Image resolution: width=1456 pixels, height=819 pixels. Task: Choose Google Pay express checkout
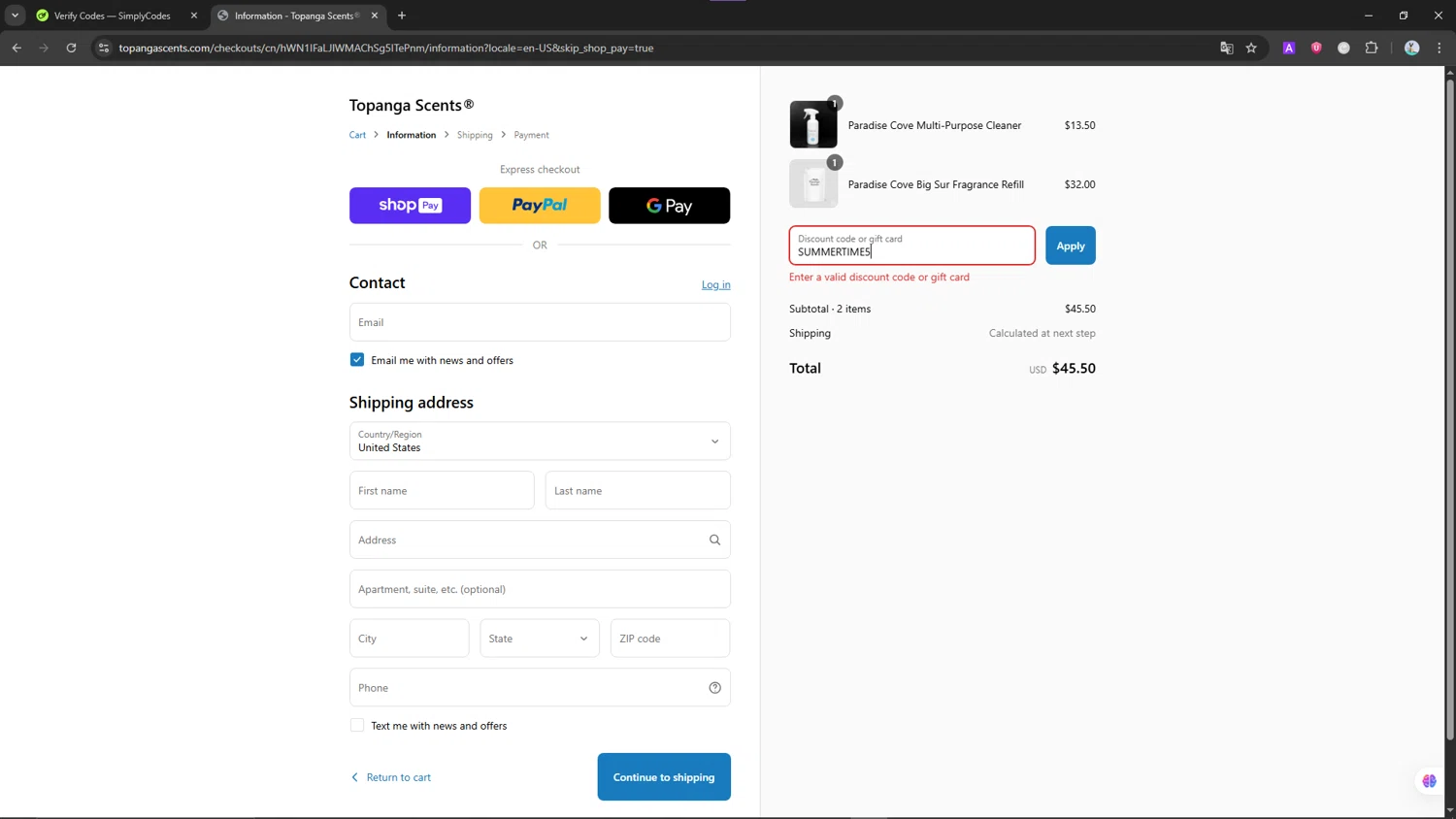pyautogui.click(x=669, y=206)
